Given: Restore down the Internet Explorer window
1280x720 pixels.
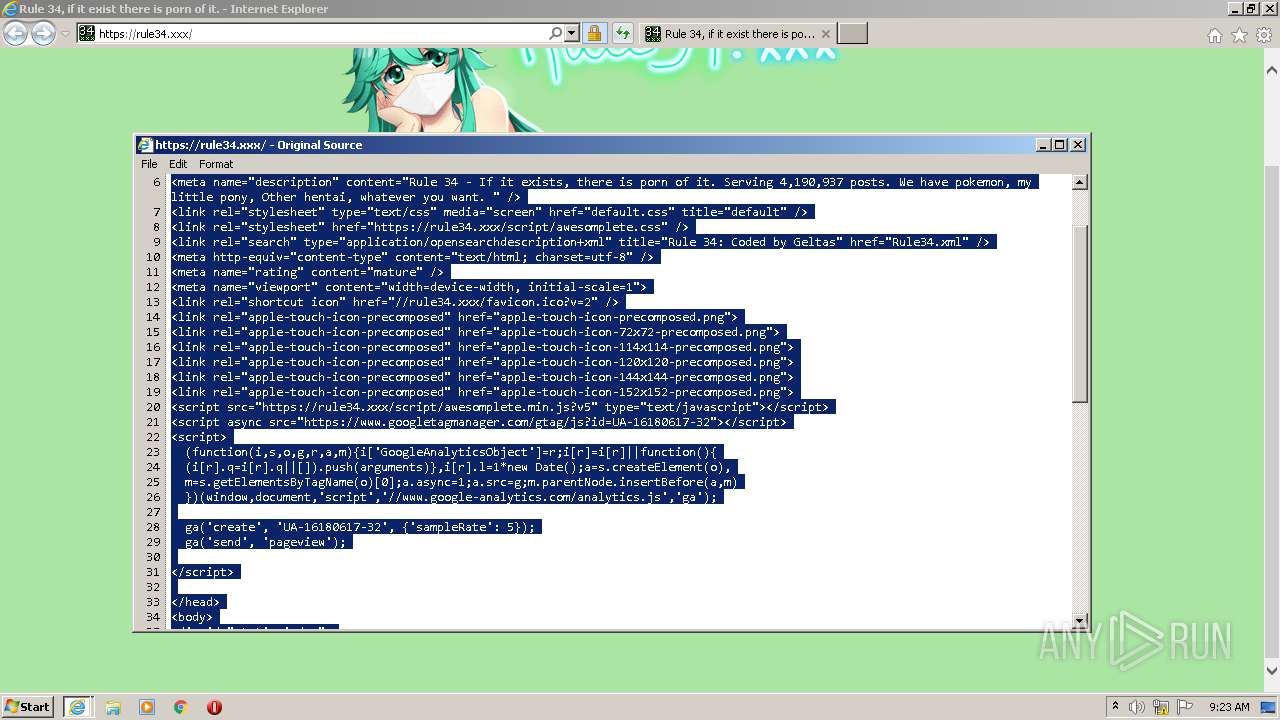Looking at the screenshot, I should 1250,8.
